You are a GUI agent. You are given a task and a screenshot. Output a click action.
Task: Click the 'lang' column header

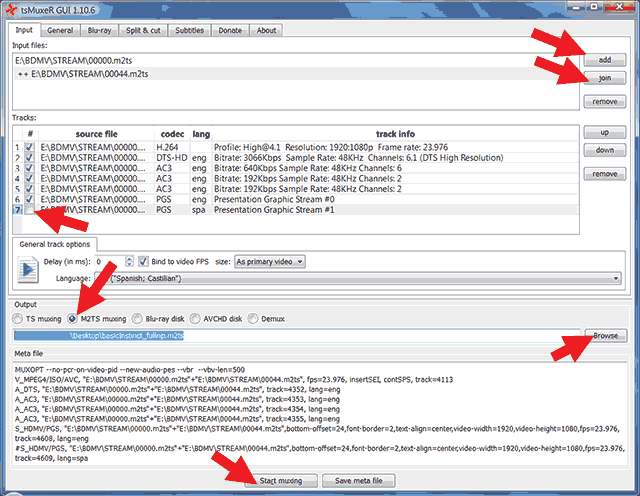point(201,134)
